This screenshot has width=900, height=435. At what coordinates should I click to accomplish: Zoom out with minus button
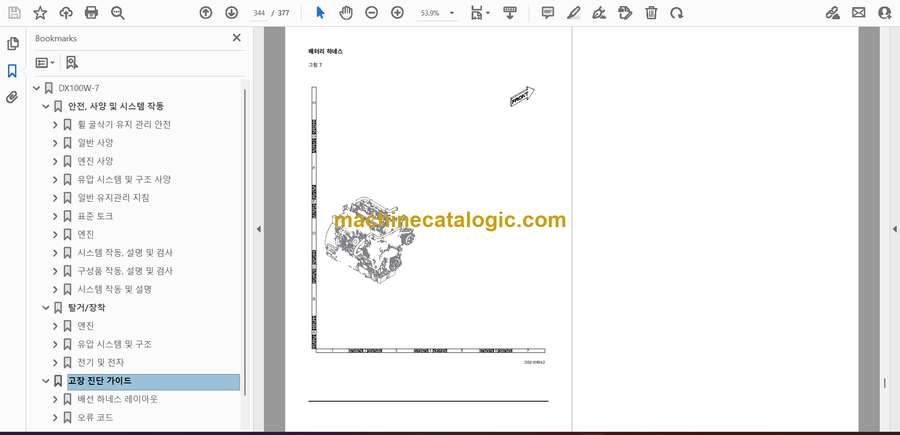[x=371, y=13]
